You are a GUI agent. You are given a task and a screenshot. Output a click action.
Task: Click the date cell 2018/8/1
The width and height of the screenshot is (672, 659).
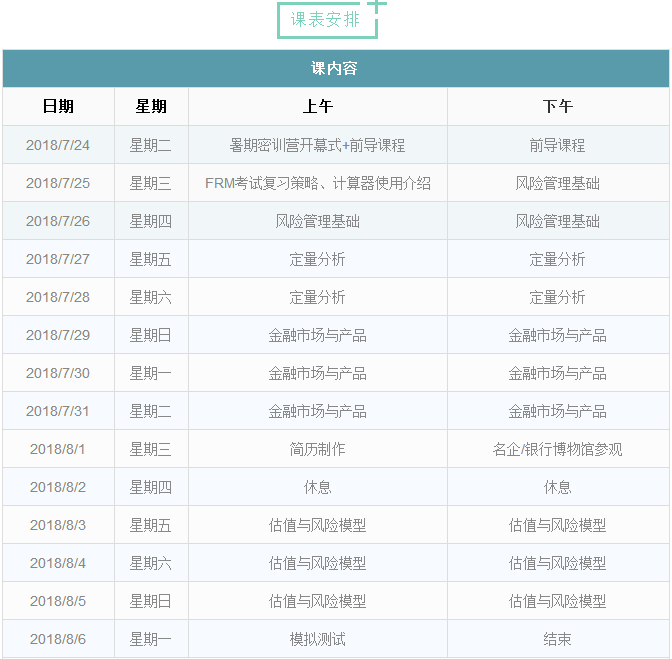(58, 449)
